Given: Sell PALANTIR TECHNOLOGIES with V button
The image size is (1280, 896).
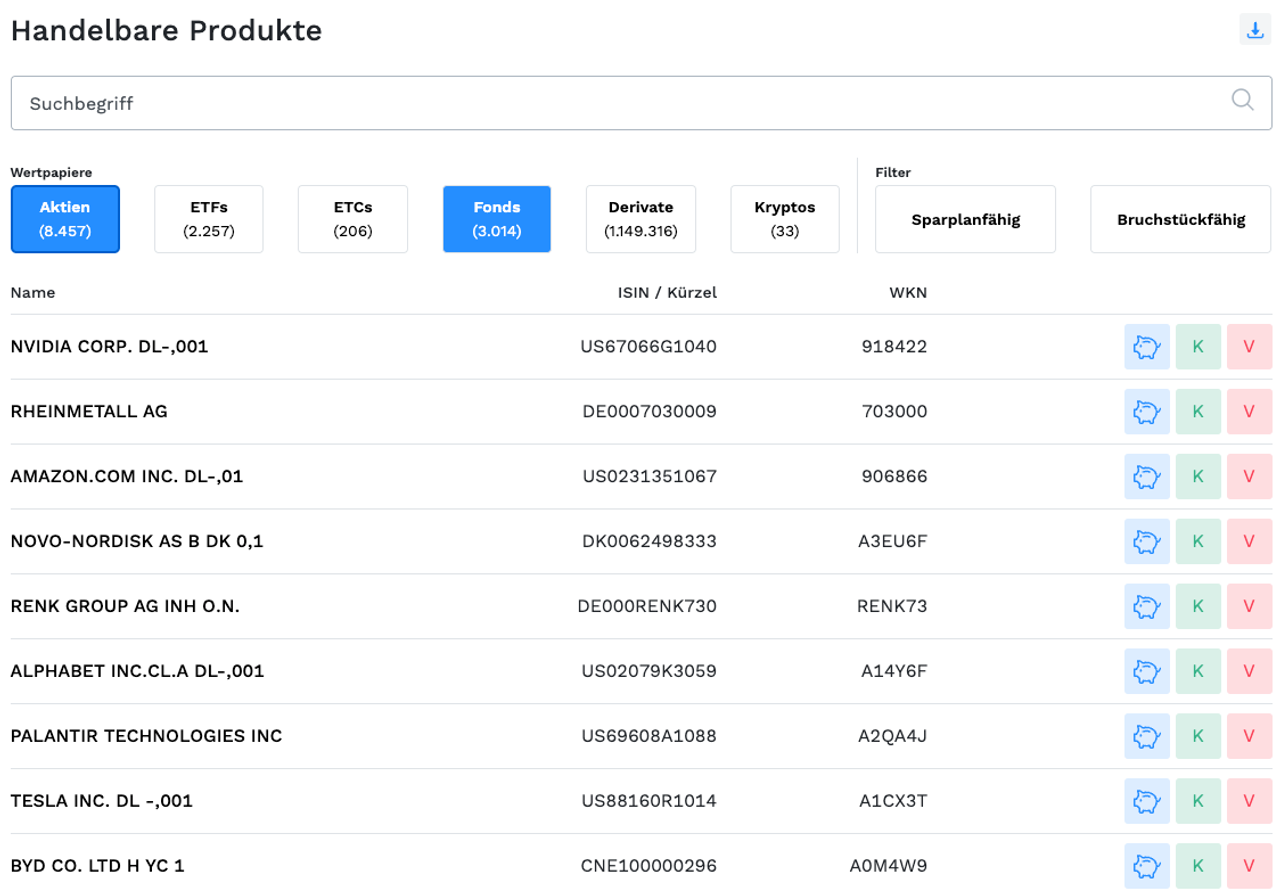Looking at the screenshot, I should (x=1249, y=736).
